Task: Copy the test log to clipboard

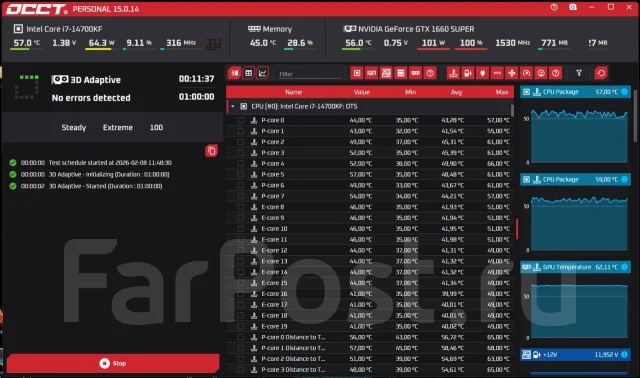Action: (211, 151)
